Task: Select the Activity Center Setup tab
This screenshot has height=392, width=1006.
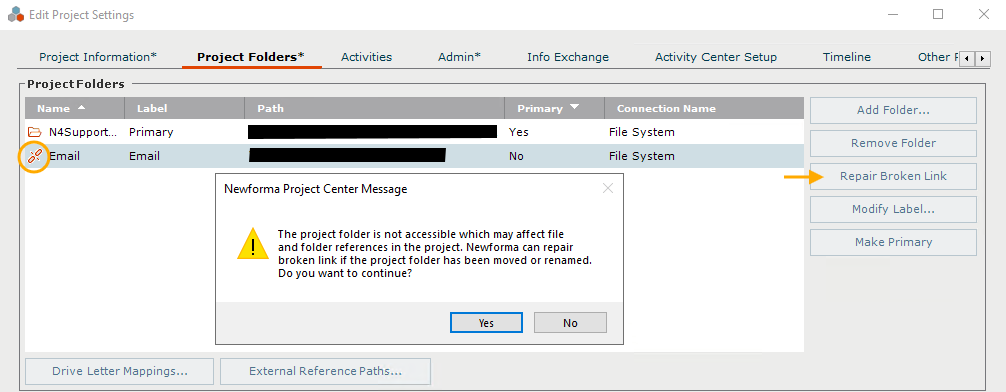Action: tap(716, 57)
